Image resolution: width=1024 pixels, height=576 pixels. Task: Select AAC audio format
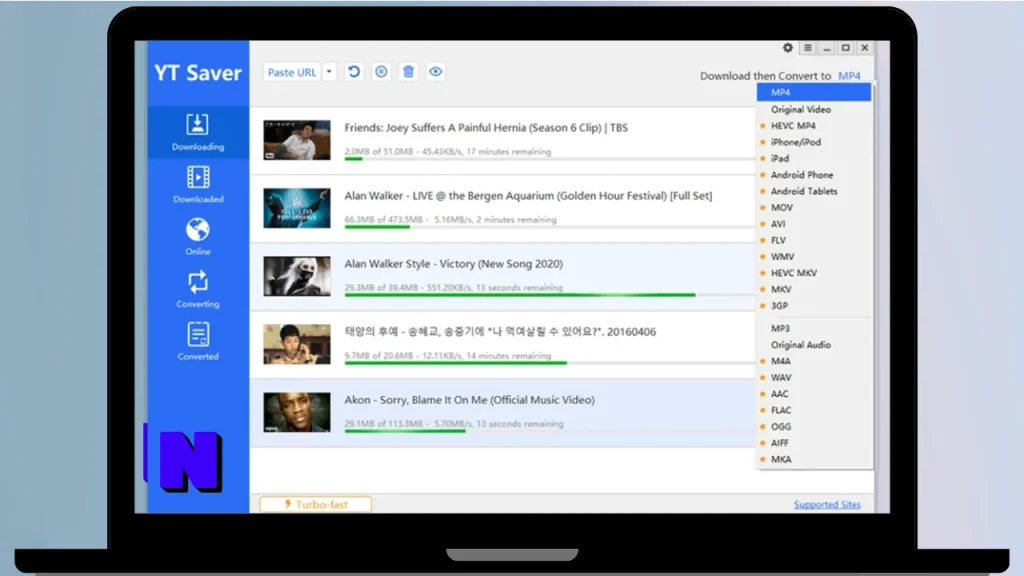[x=814, y=394]
